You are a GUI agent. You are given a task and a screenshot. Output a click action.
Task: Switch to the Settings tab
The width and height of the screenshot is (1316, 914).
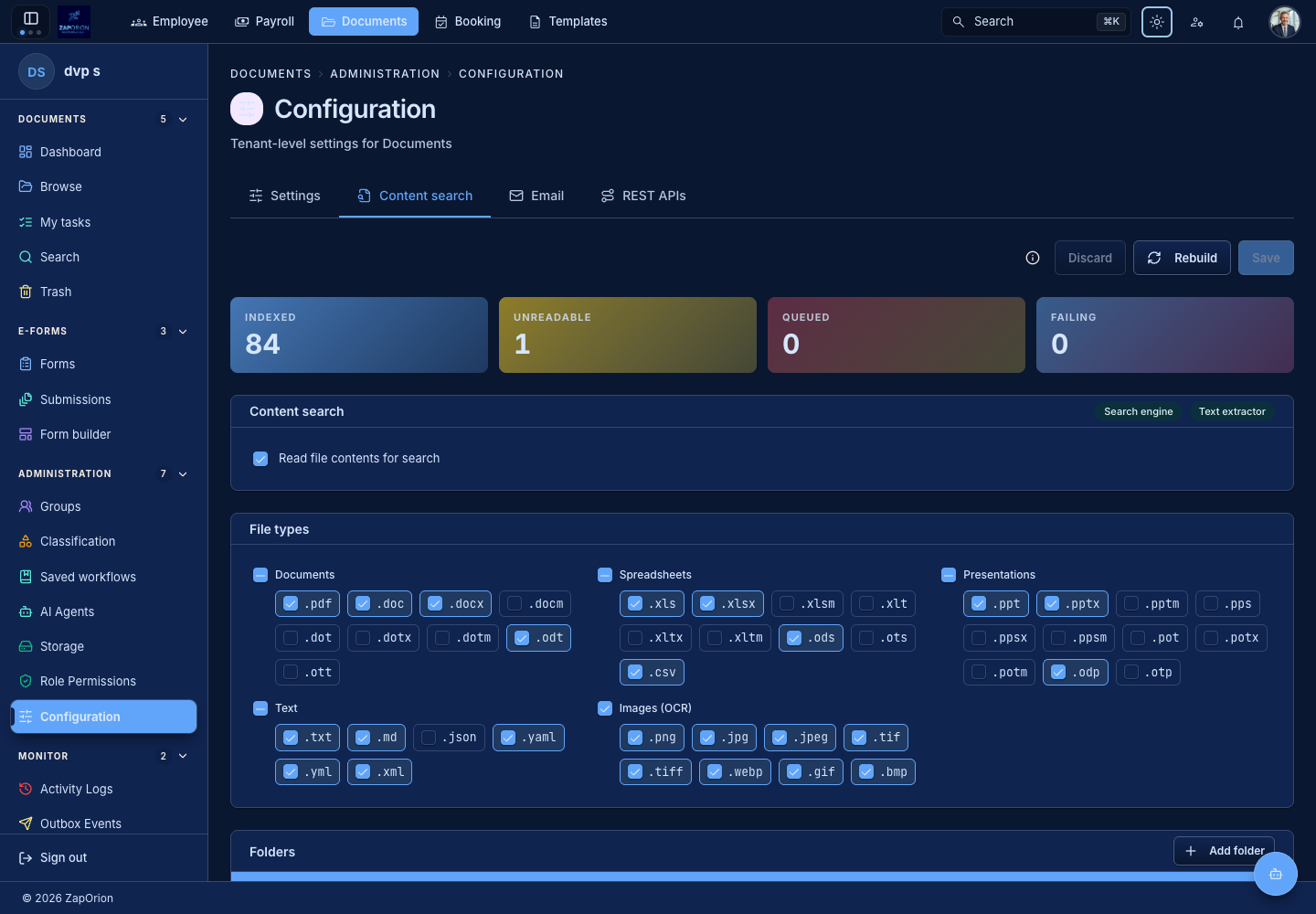coord(284,196)
